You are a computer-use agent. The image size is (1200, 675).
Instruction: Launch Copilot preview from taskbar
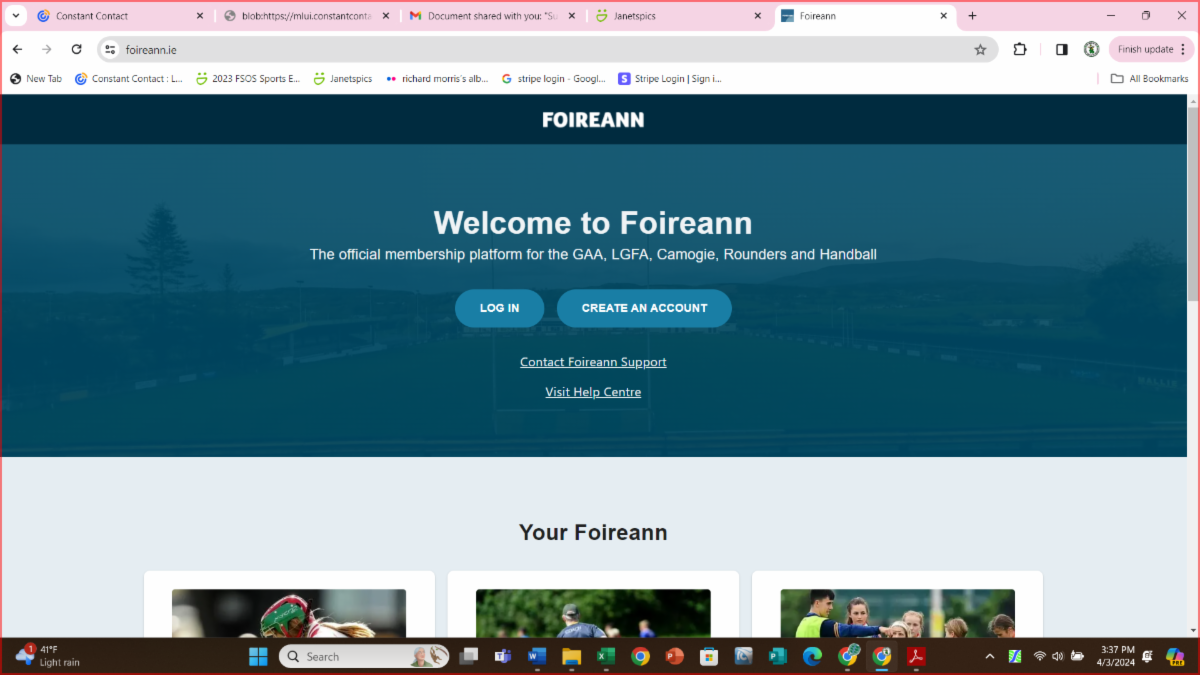1175,656
